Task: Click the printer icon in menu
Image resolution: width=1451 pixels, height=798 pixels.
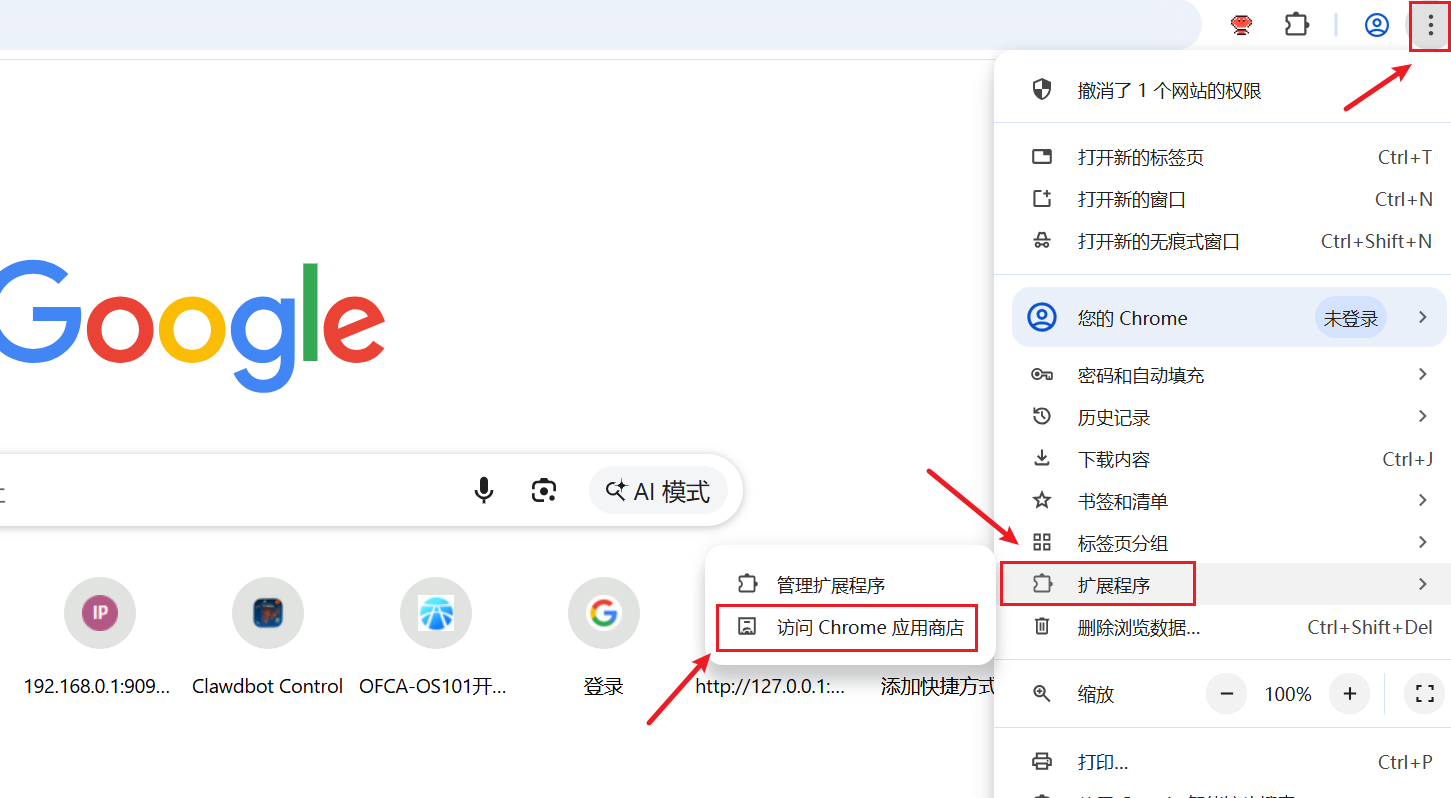Action: tap(1042, 762)
